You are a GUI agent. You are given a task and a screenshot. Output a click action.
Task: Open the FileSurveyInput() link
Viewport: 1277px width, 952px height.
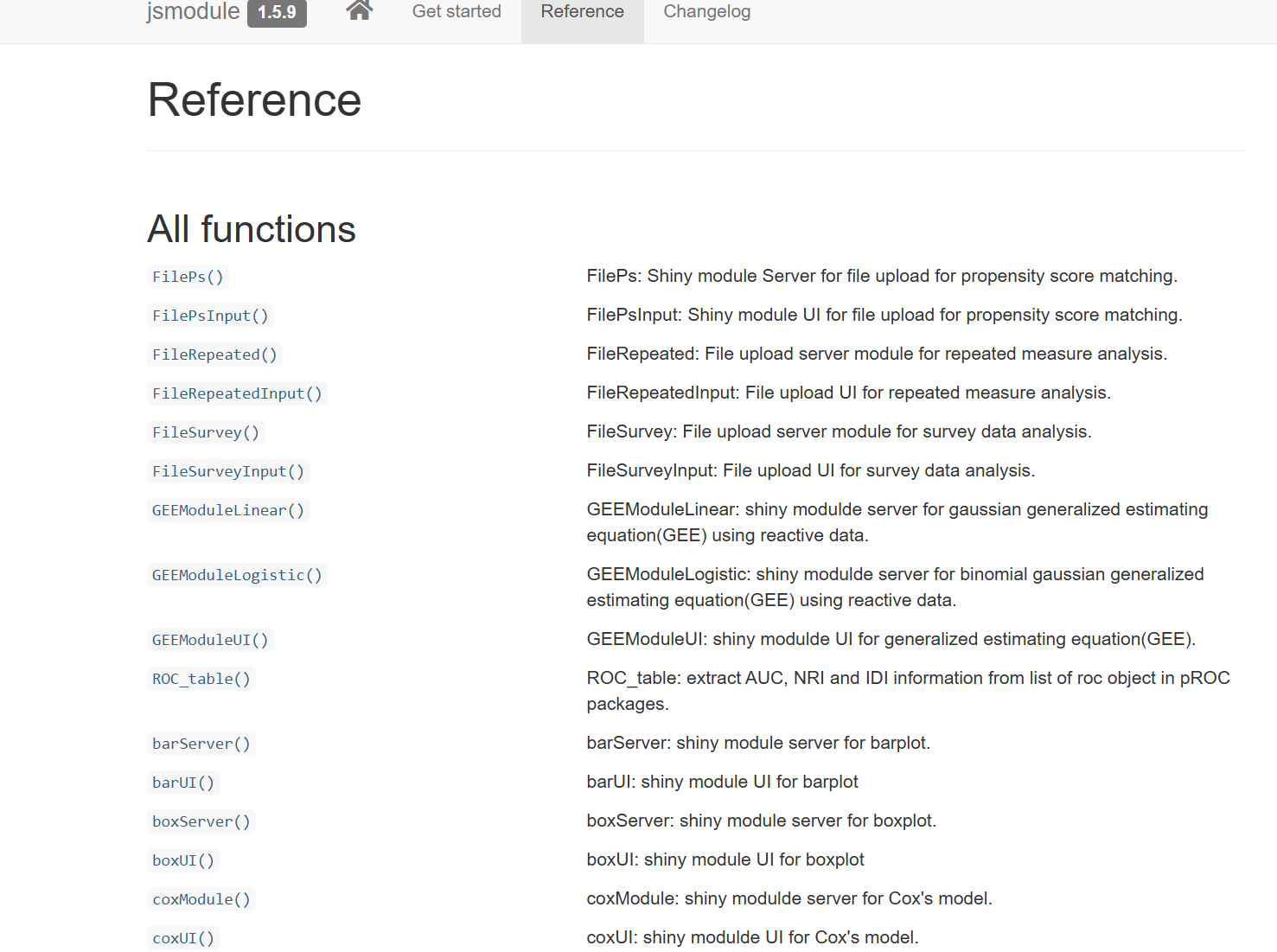point(228,471)
